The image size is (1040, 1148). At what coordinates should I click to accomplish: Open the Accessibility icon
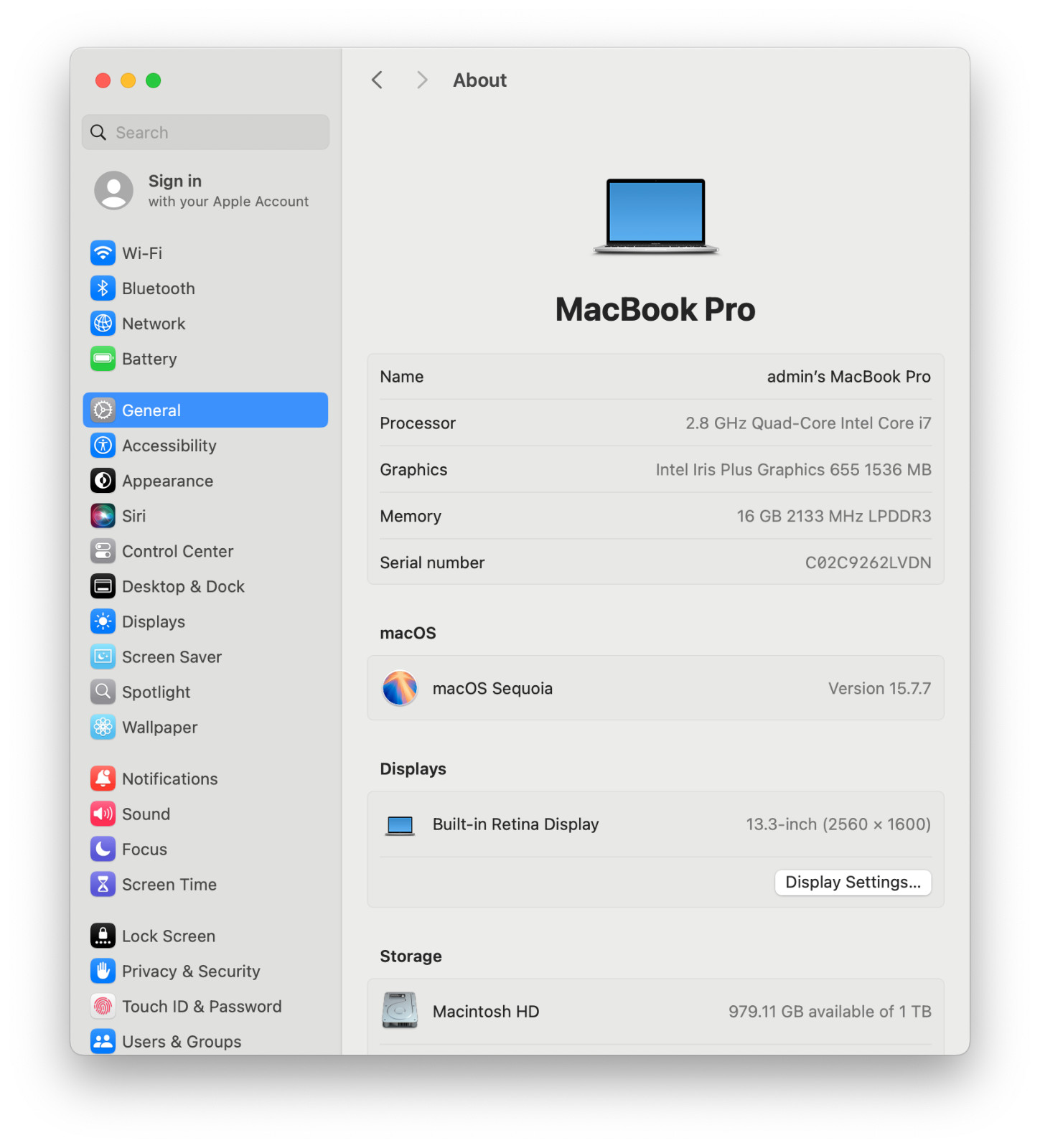tap(103, 445)
